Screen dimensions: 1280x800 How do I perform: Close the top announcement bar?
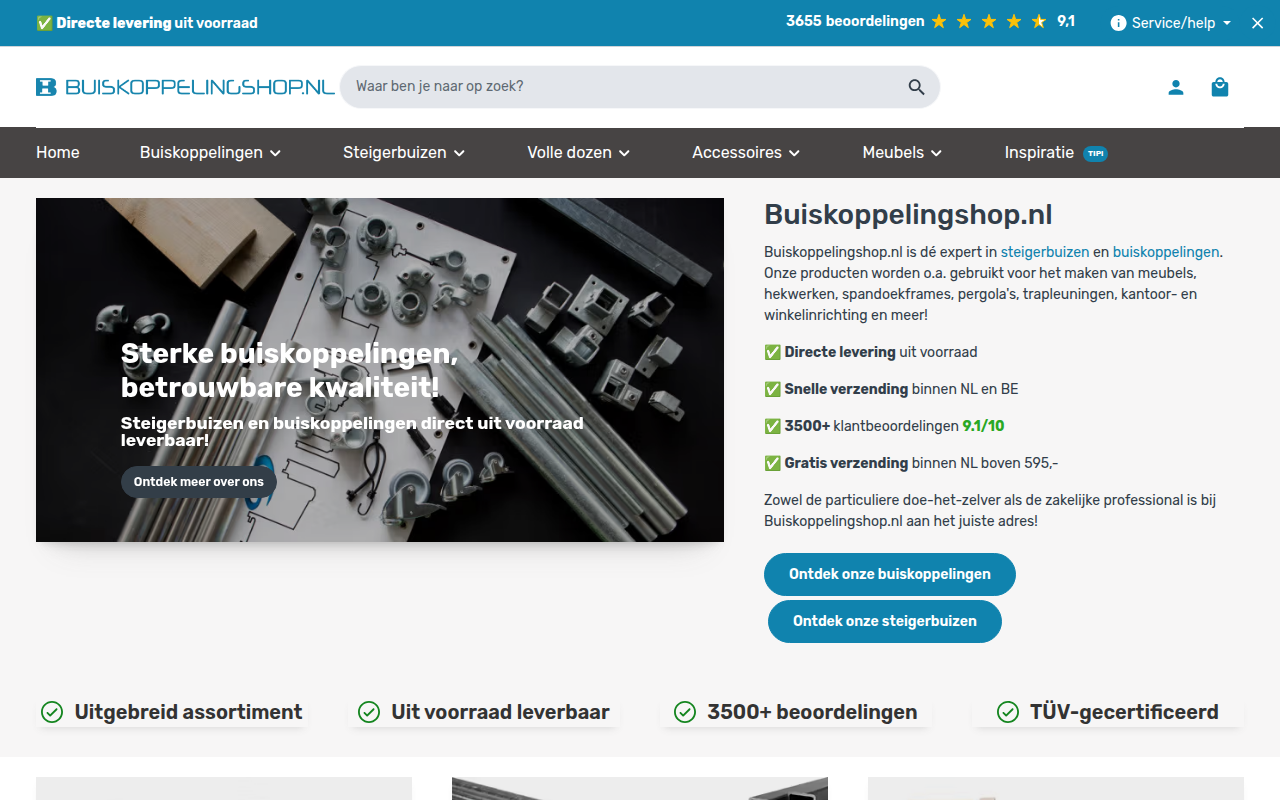coord(1258,23)
